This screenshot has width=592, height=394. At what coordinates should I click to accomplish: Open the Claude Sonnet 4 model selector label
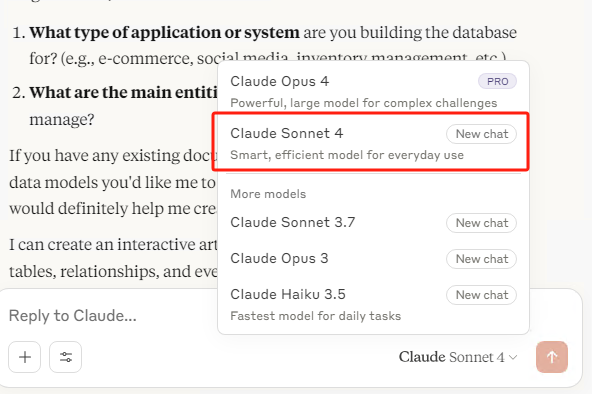(452, 357)
